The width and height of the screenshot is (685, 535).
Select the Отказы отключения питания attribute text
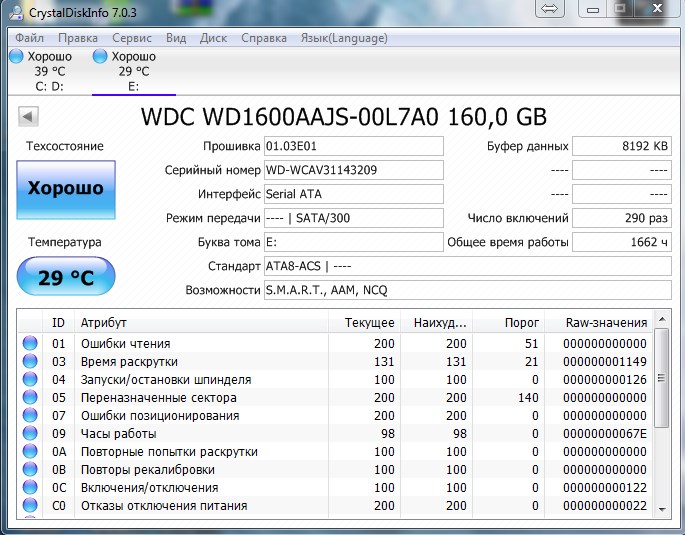click(164, 506)
